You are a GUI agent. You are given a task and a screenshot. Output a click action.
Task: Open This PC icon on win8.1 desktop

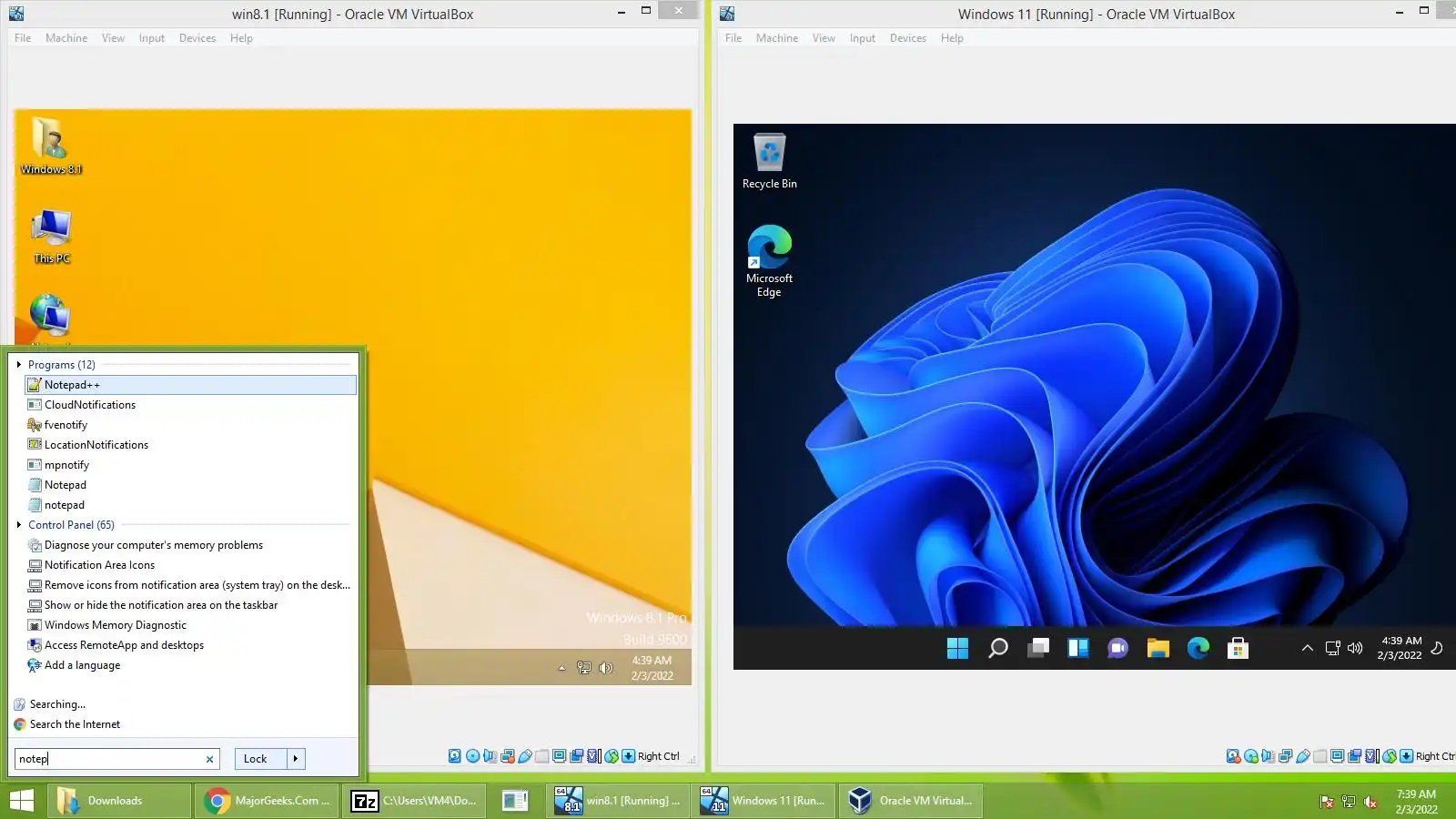coord(51,237)
